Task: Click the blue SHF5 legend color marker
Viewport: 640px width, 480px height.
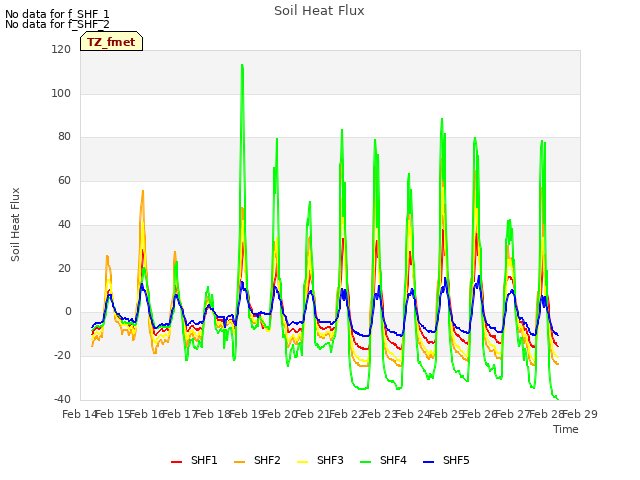Action: click(x=429, y=462)
